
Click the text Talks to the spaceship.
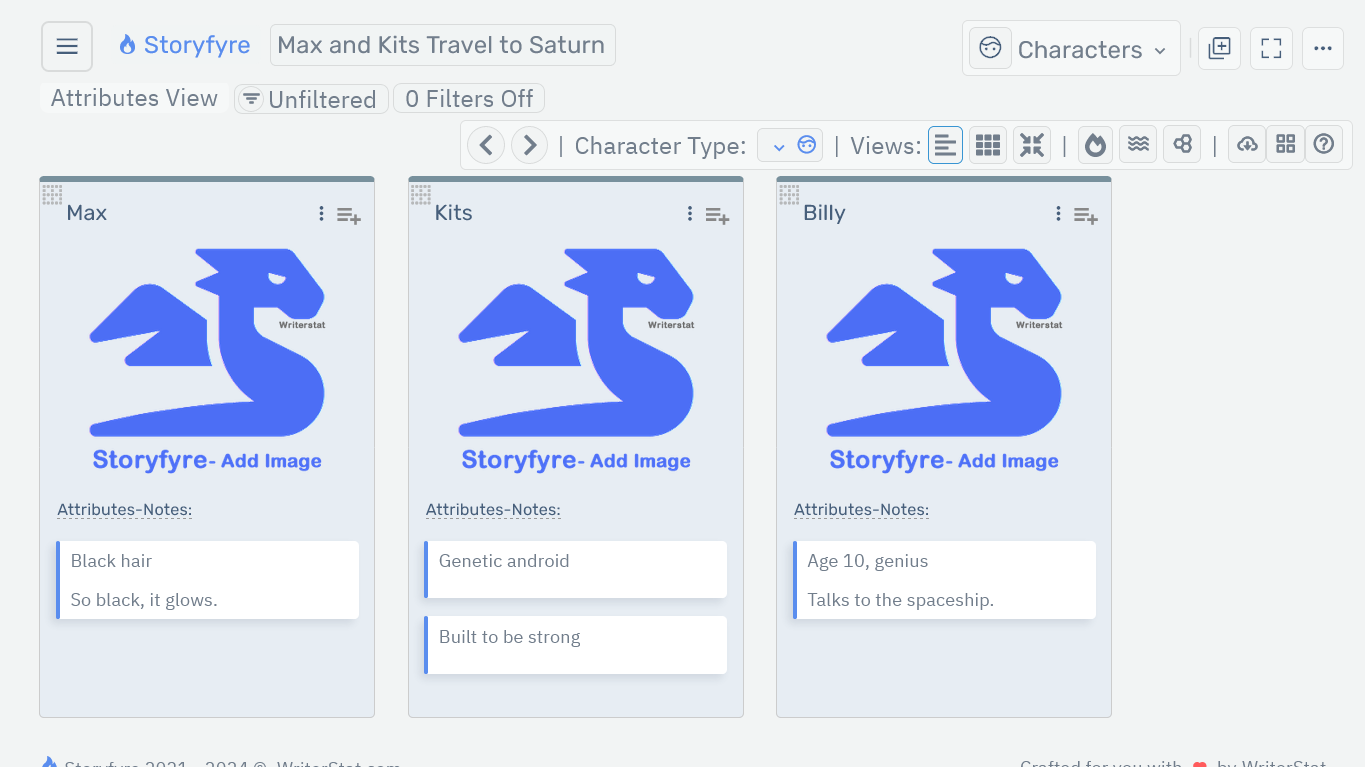click(901, 601)
